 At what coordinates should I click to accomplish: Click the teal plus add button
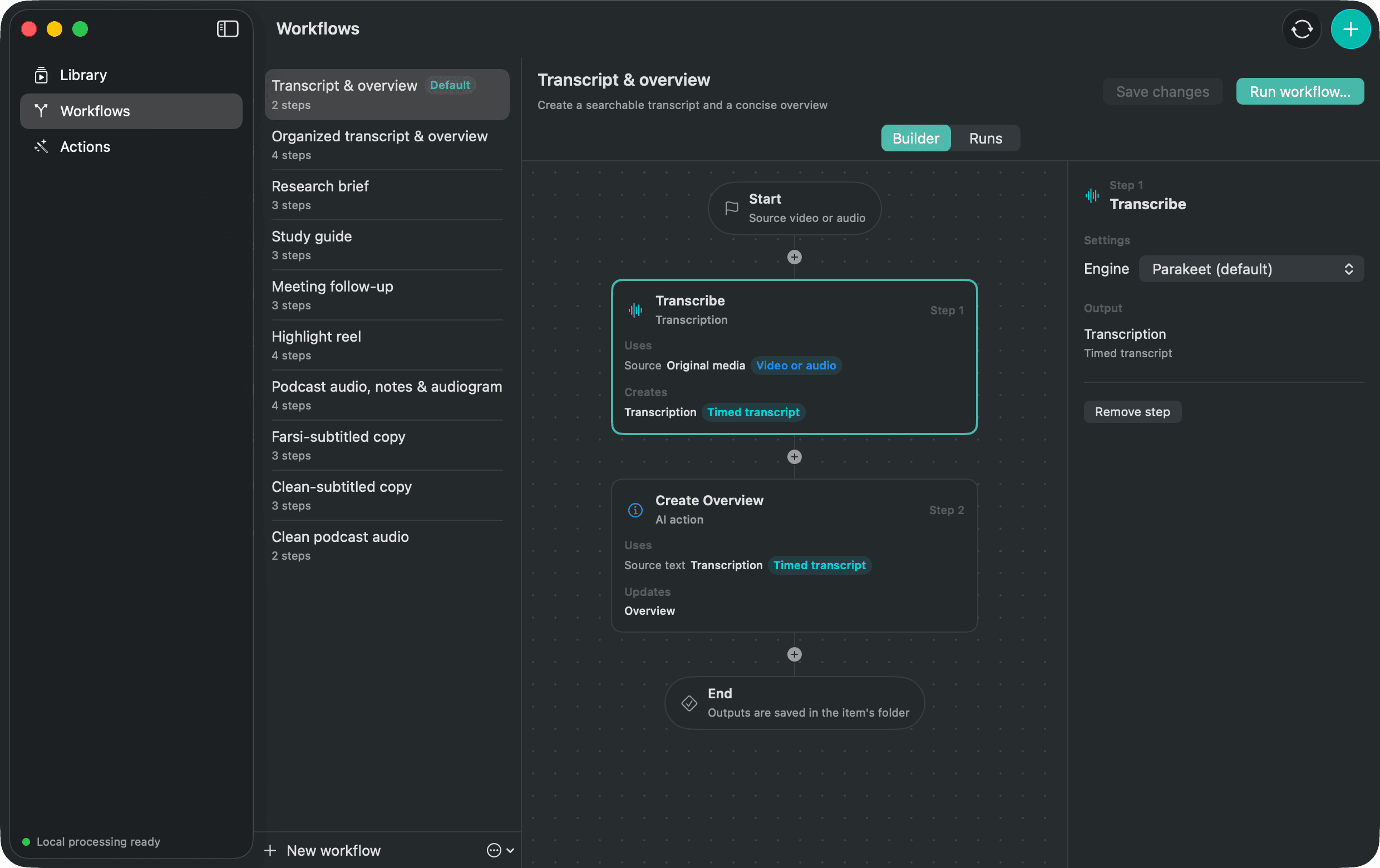pyautogui.click(x=1349, y=28)
